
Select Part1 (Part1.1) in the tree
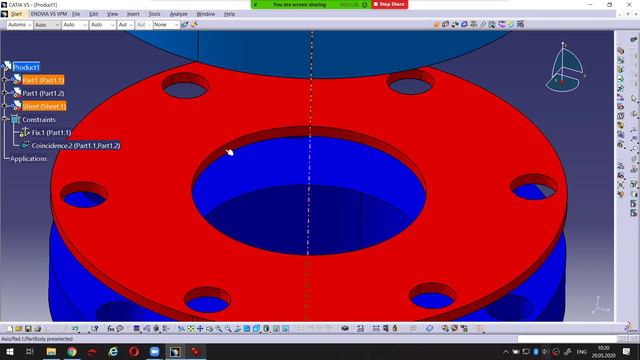click(x=43, y=80)
